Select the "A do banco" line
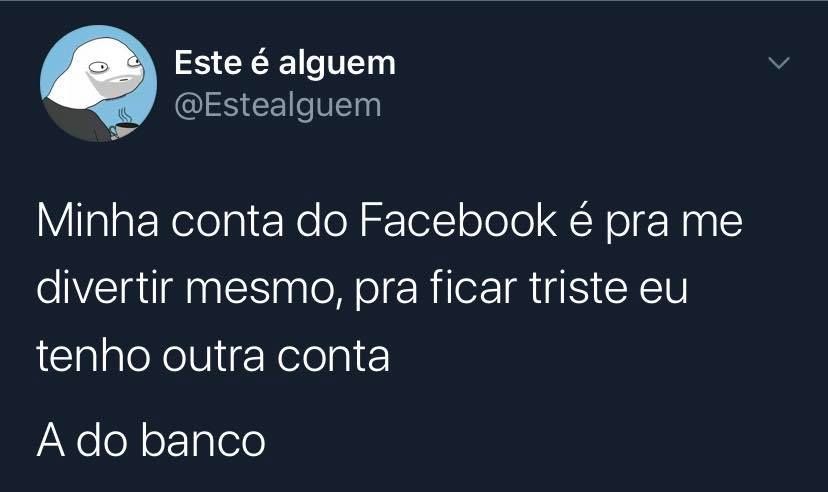This screenshot has height=492, width=828. pos(151,440)
